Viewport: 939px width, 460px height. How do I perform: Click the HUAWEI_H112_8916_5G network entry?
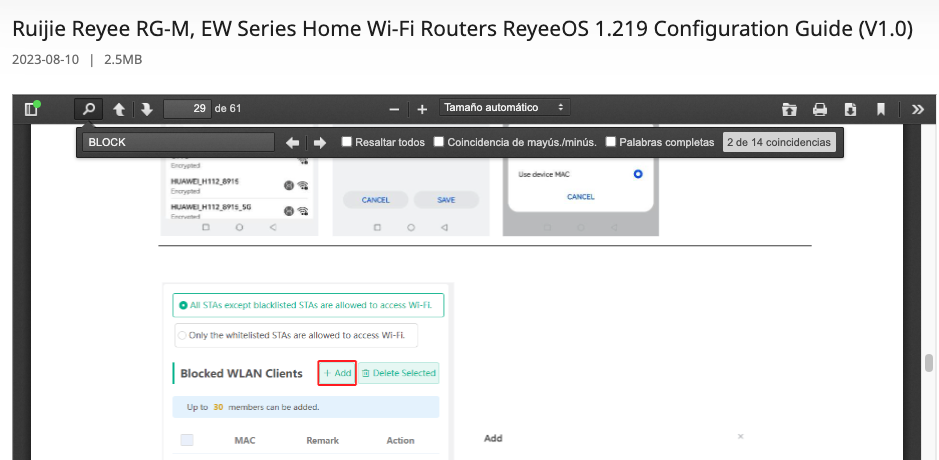(239, 210)
